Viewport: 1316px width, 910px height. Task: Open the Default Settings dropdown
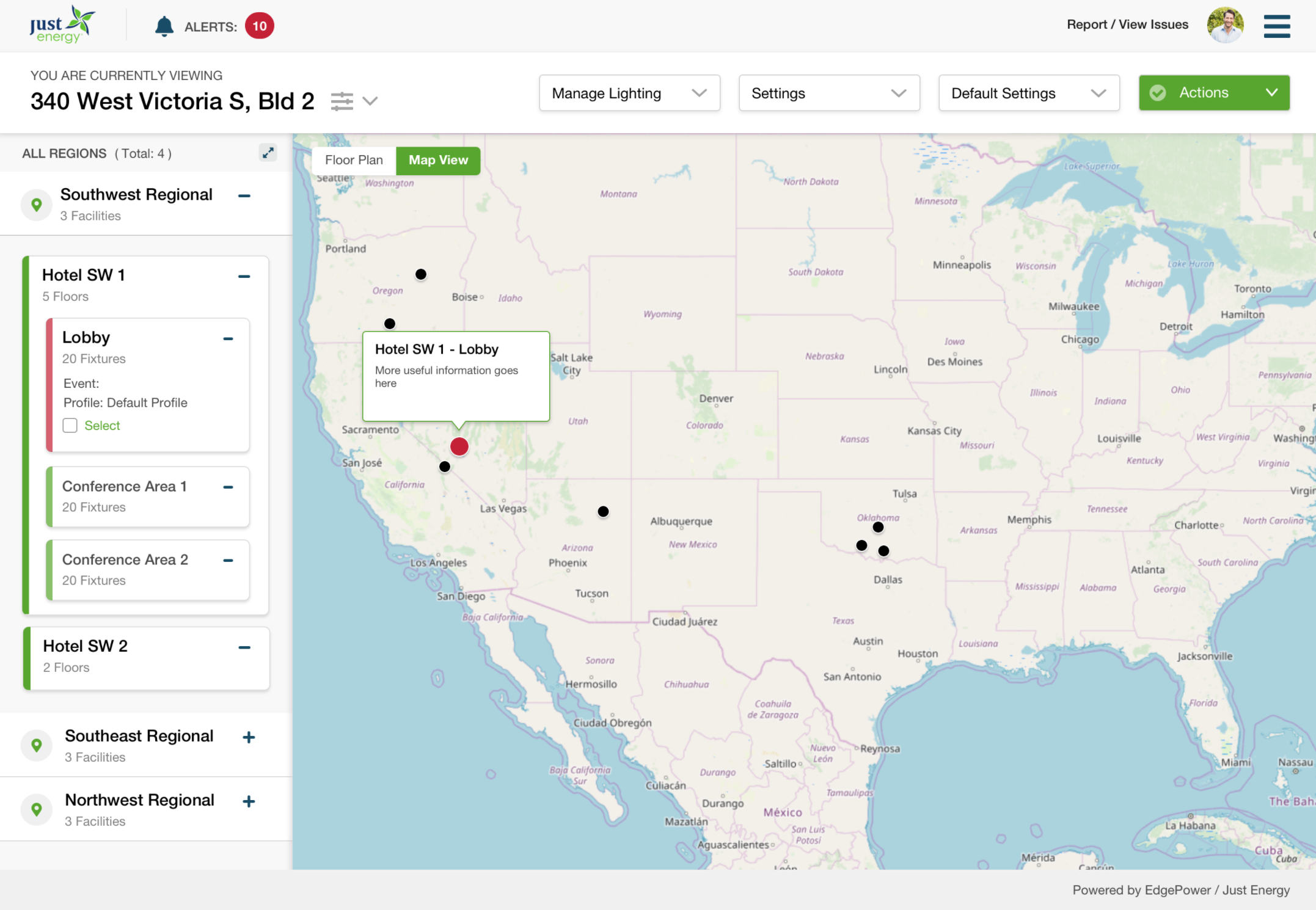pyautogui.click(x=1028, y=93)
